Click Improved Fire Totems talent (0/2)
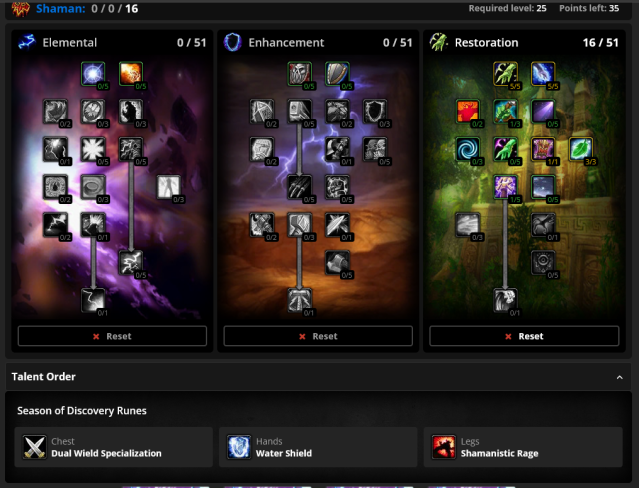 pos(55,187)
